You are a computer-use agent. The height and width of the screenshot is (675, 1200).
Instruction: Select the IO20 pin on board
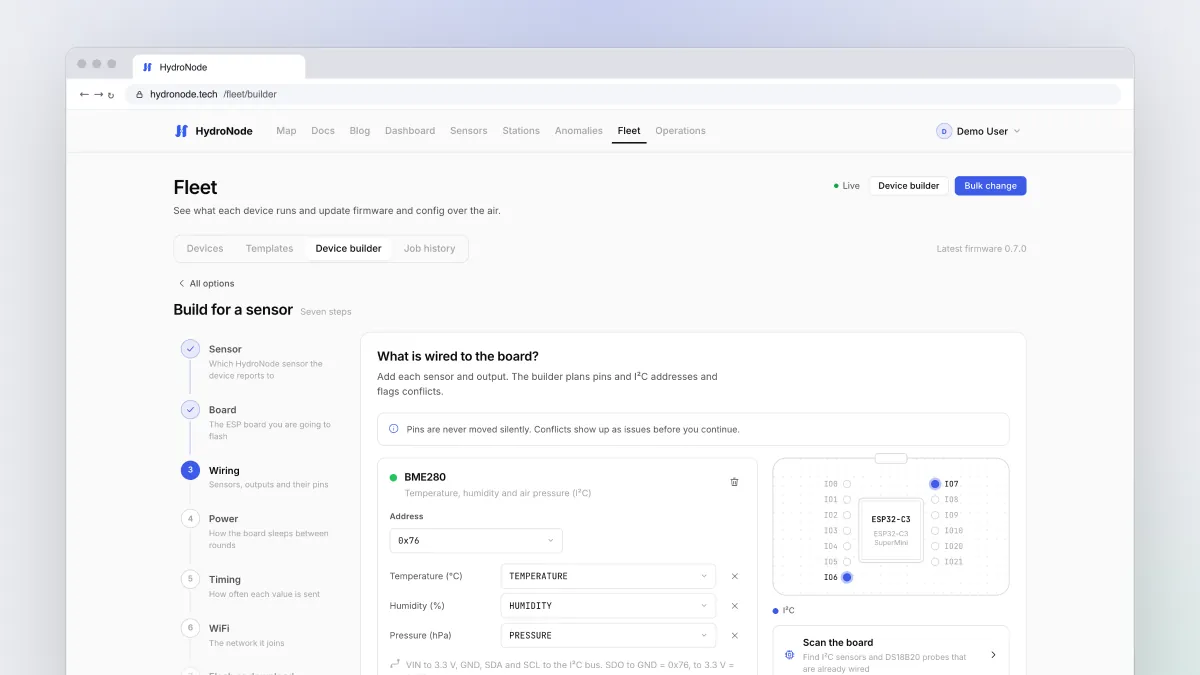click(935, 546)
